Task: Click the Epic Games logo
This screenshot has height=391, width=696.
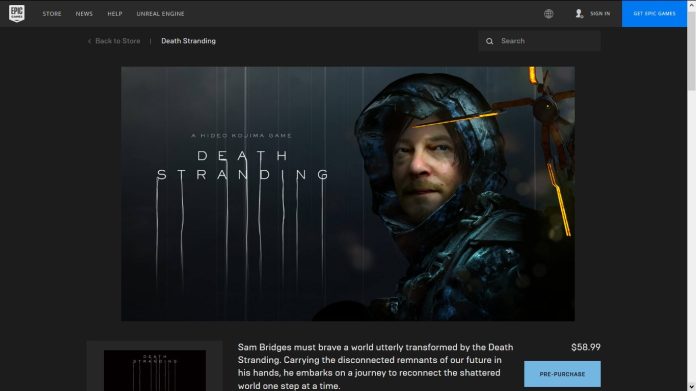Action: tap(17, 14)
